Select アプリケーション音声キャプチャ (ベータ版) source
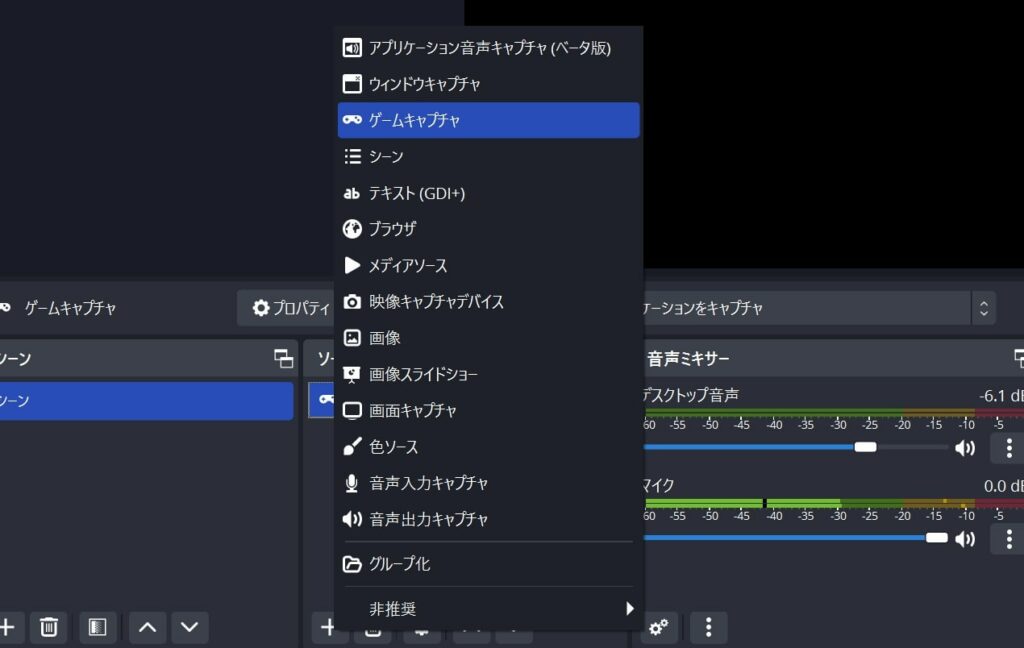Screen dimensions: 1024x648 point(488,48)
